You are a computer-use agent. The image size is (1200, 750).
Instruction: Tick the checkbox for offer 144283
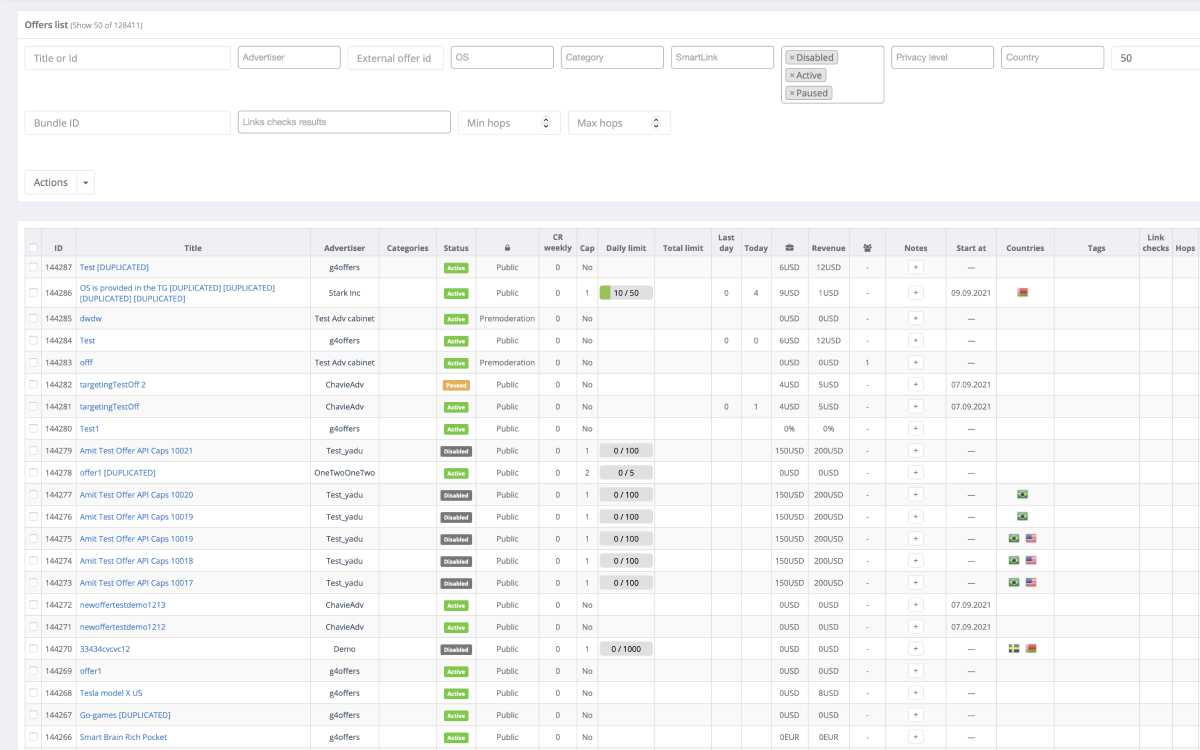(x=33, y=362)
